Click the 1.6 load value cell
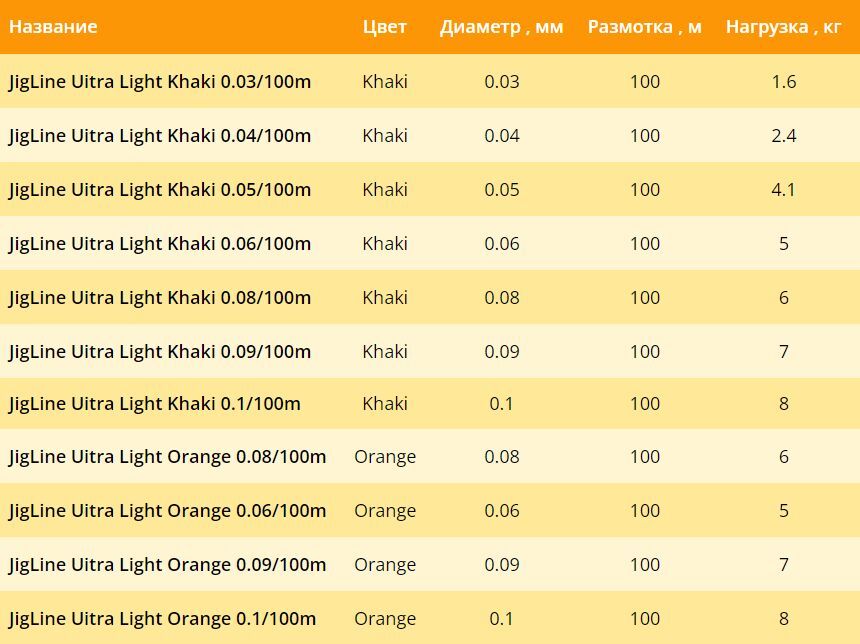The image size is (860, 644). click(783, 82)
